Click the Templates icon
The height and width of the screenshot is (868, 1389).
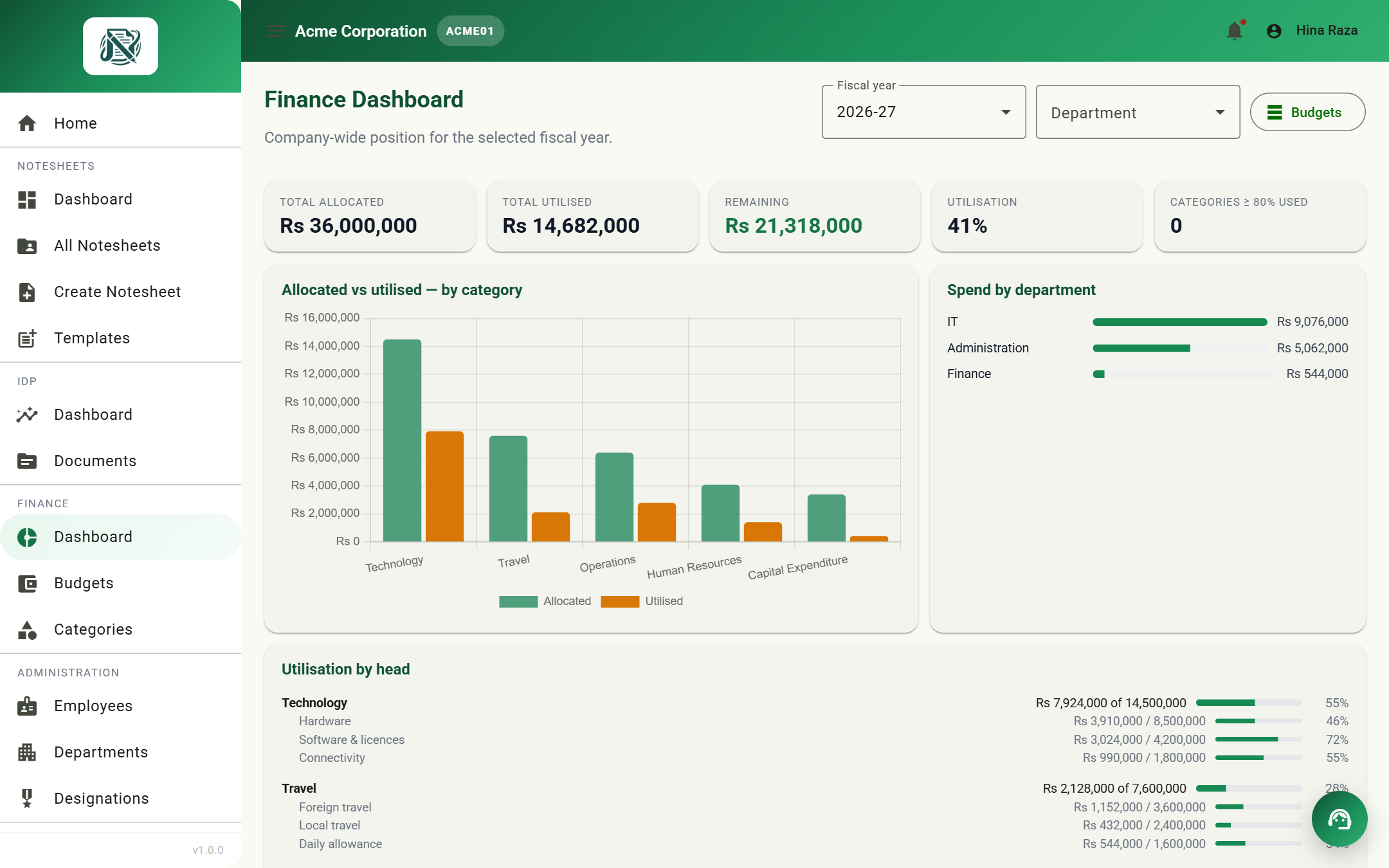point(27,338)
